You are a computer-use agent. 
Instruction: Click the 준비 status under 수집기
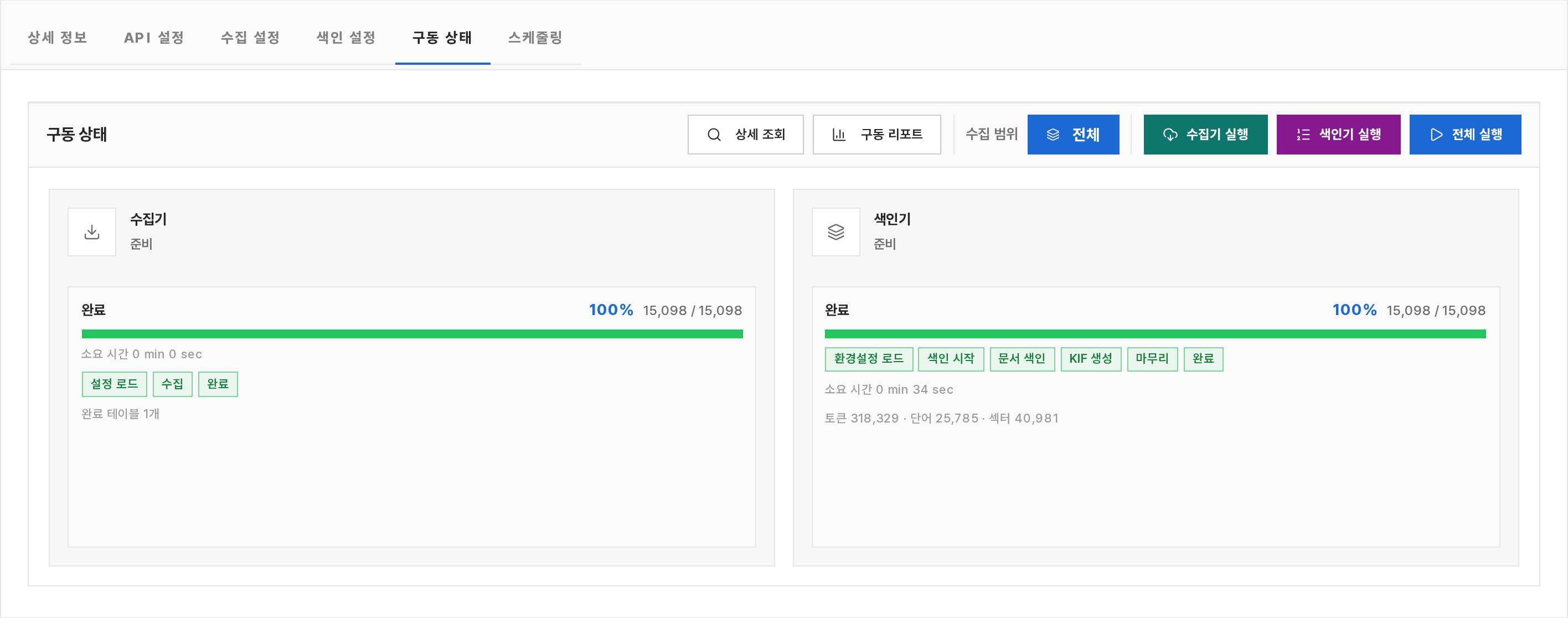point(141,244)
